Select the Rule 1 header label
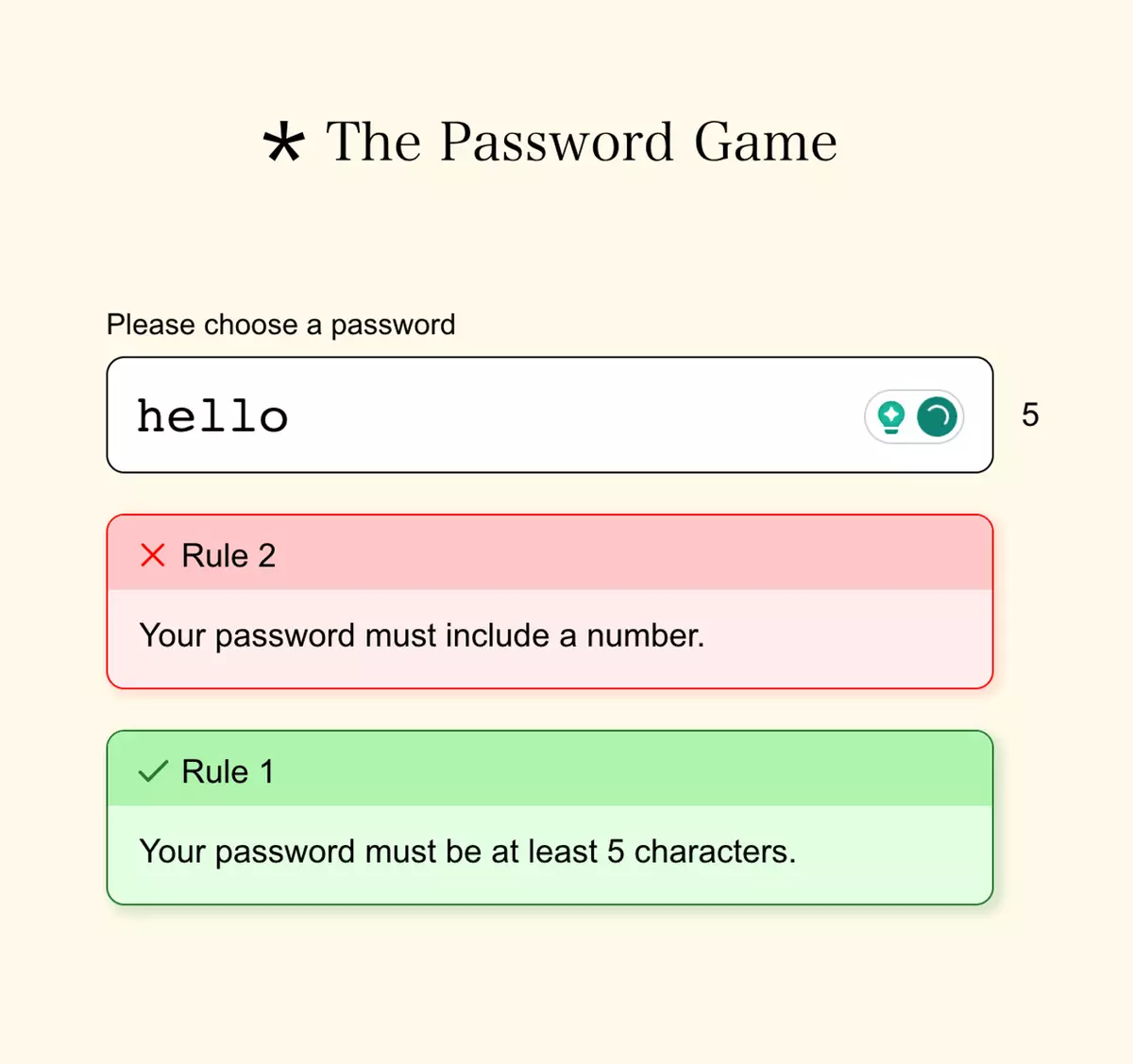This screenshot has height=1064, width=1133. (x=226, y=771)
